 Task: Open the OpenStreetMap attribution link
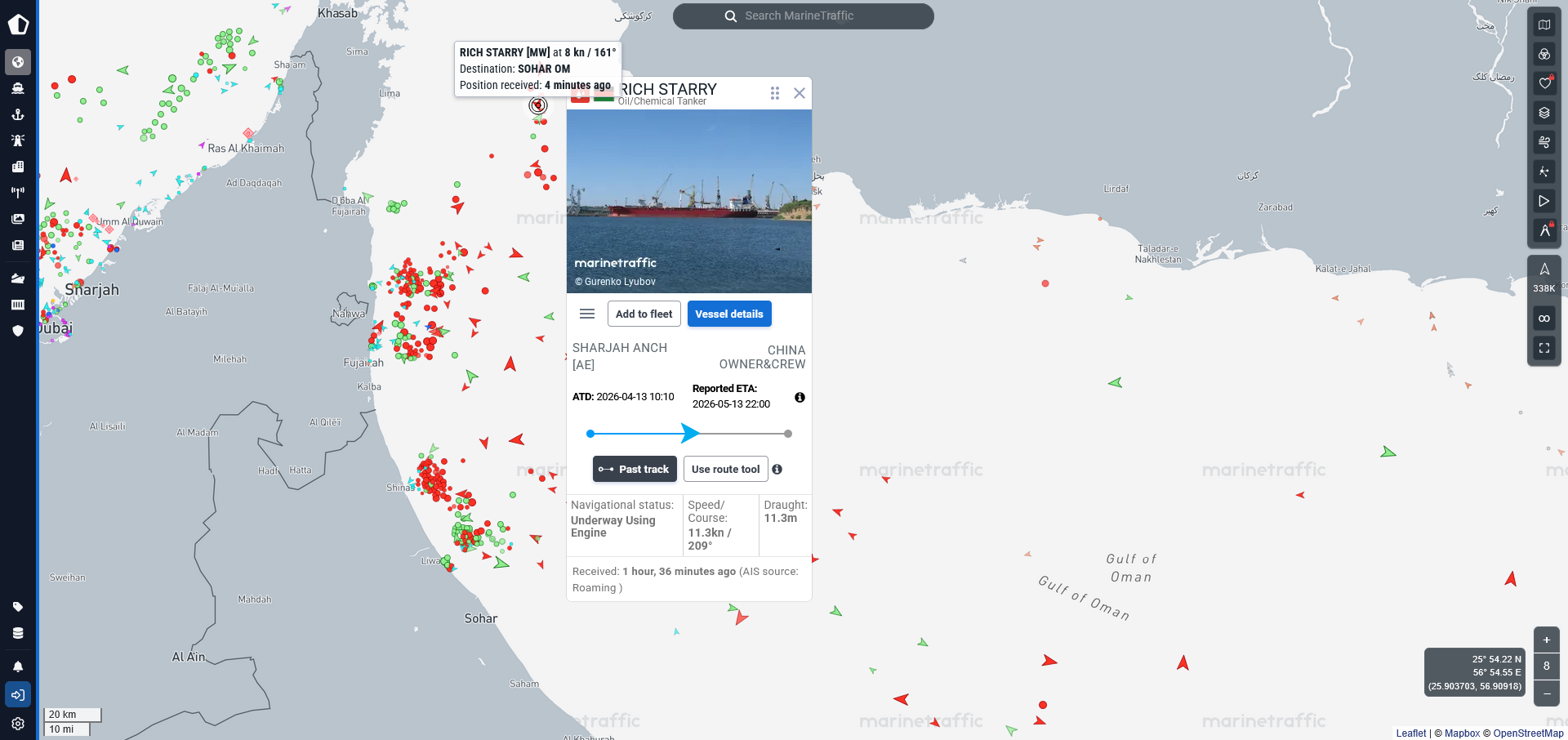(x=1529, y=733)
